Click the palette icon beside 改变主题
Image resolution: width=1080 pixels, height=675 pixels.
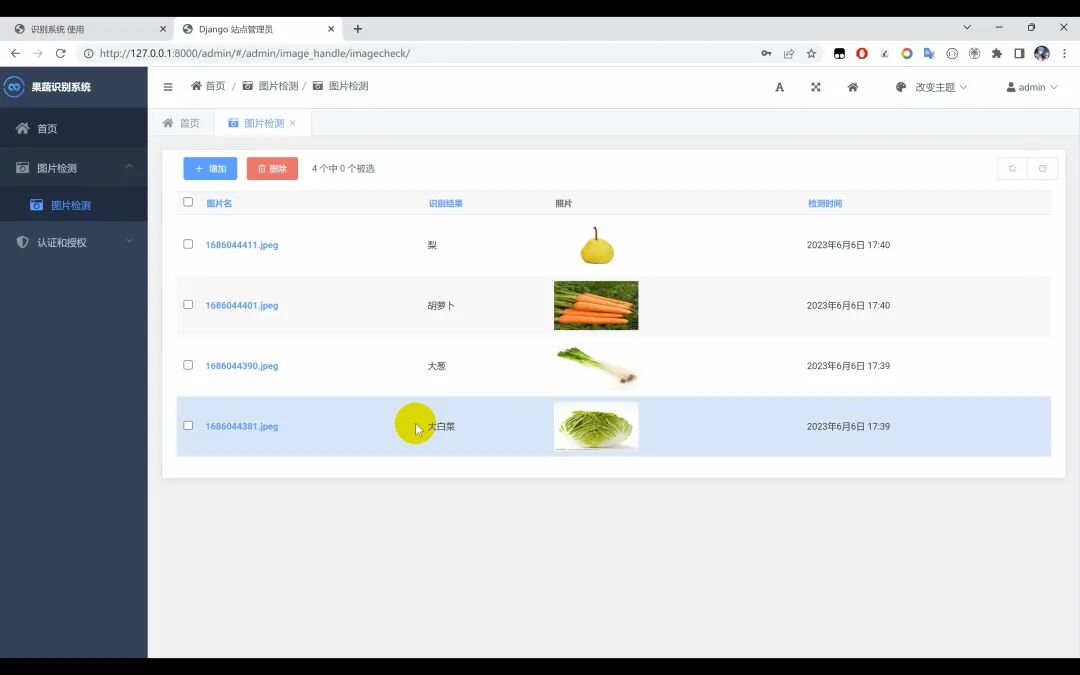pos(900,87)
